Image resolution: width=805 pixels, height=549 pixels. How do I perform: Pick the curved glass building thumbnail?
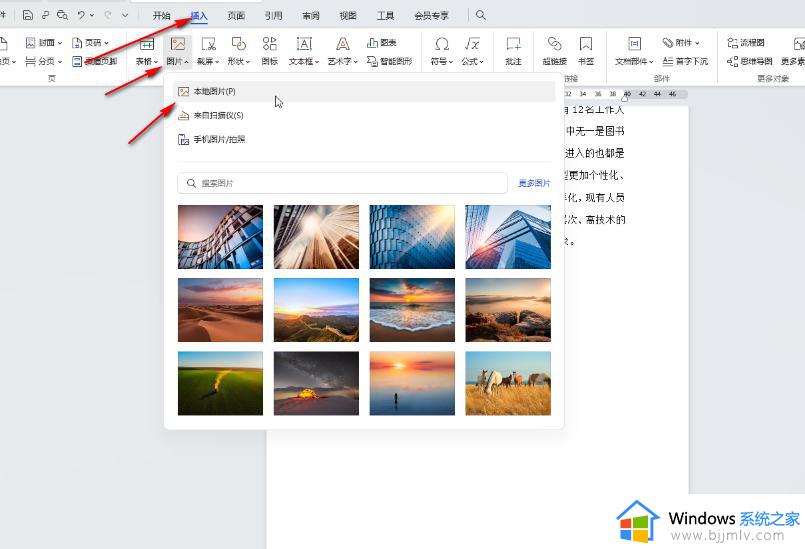coord(220,237)
